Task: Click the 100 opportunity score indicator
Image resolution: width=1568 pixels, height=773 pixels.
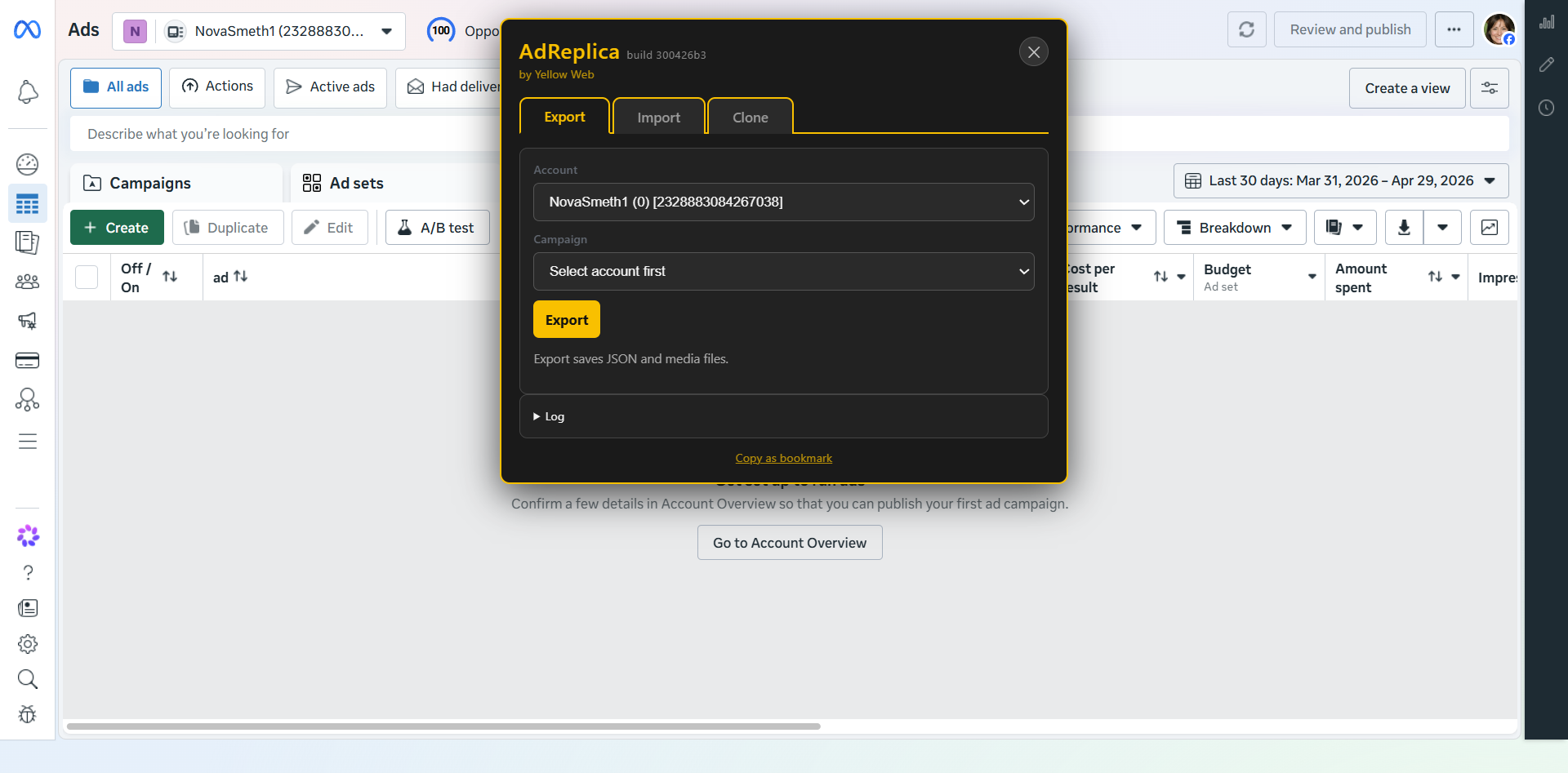Action: pos(441,31)
